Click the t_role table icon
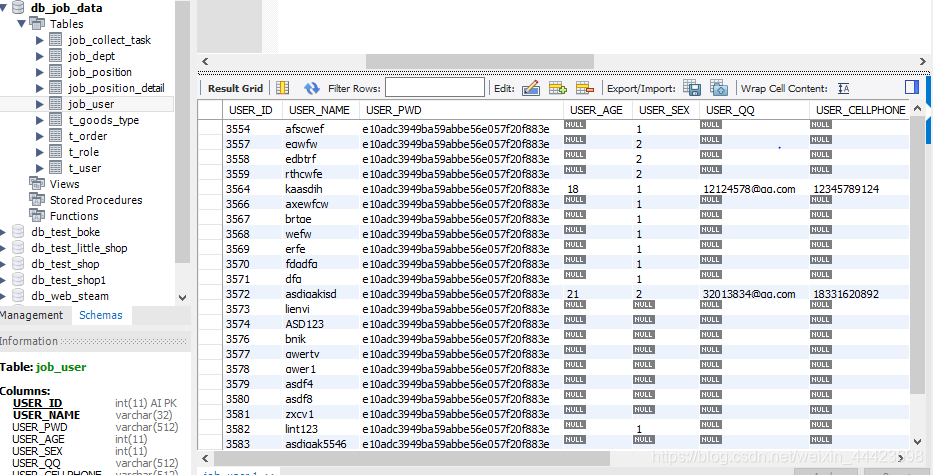 (55, 152)
